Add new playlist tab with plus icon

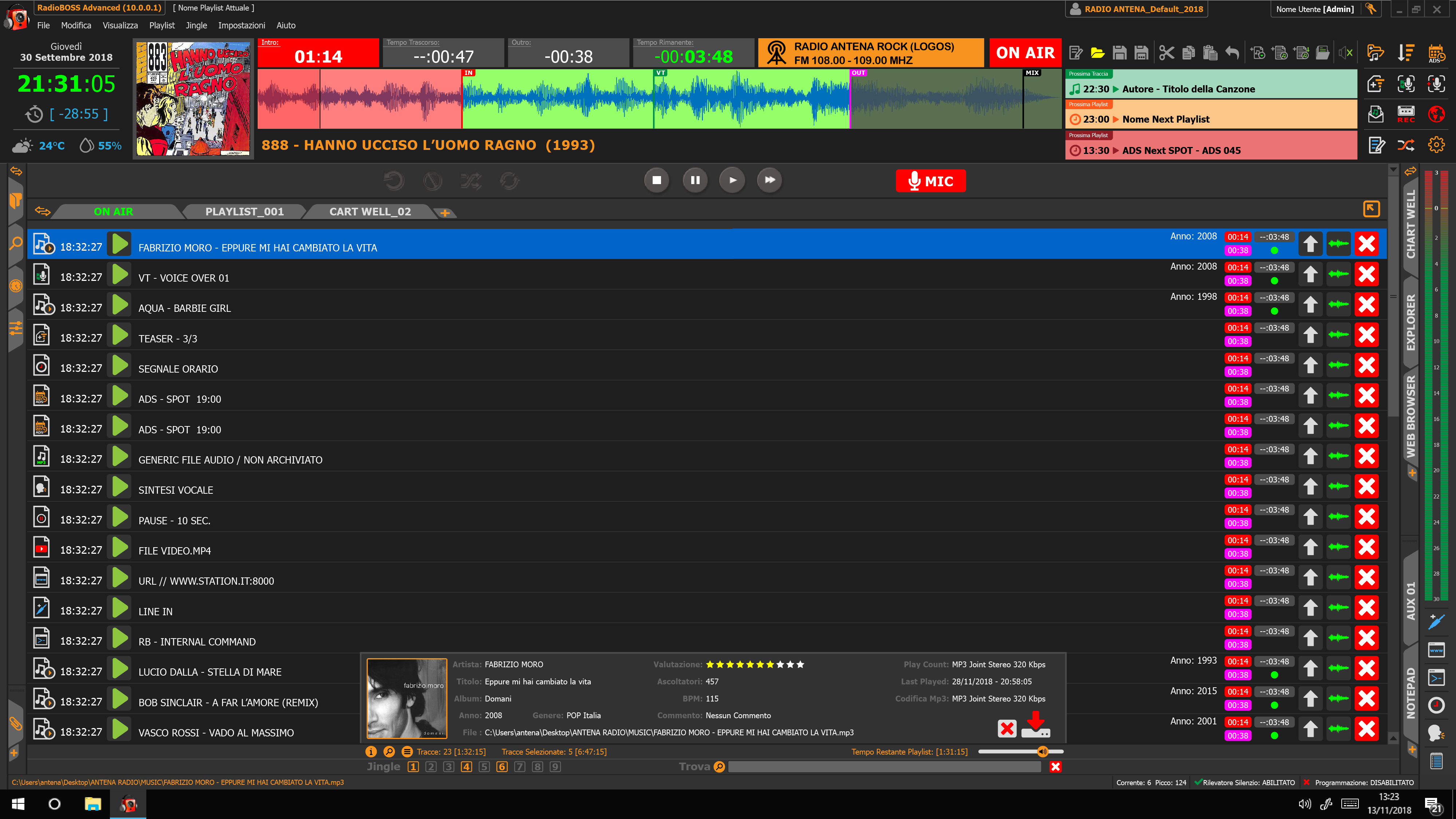click(x=446, y=213)
